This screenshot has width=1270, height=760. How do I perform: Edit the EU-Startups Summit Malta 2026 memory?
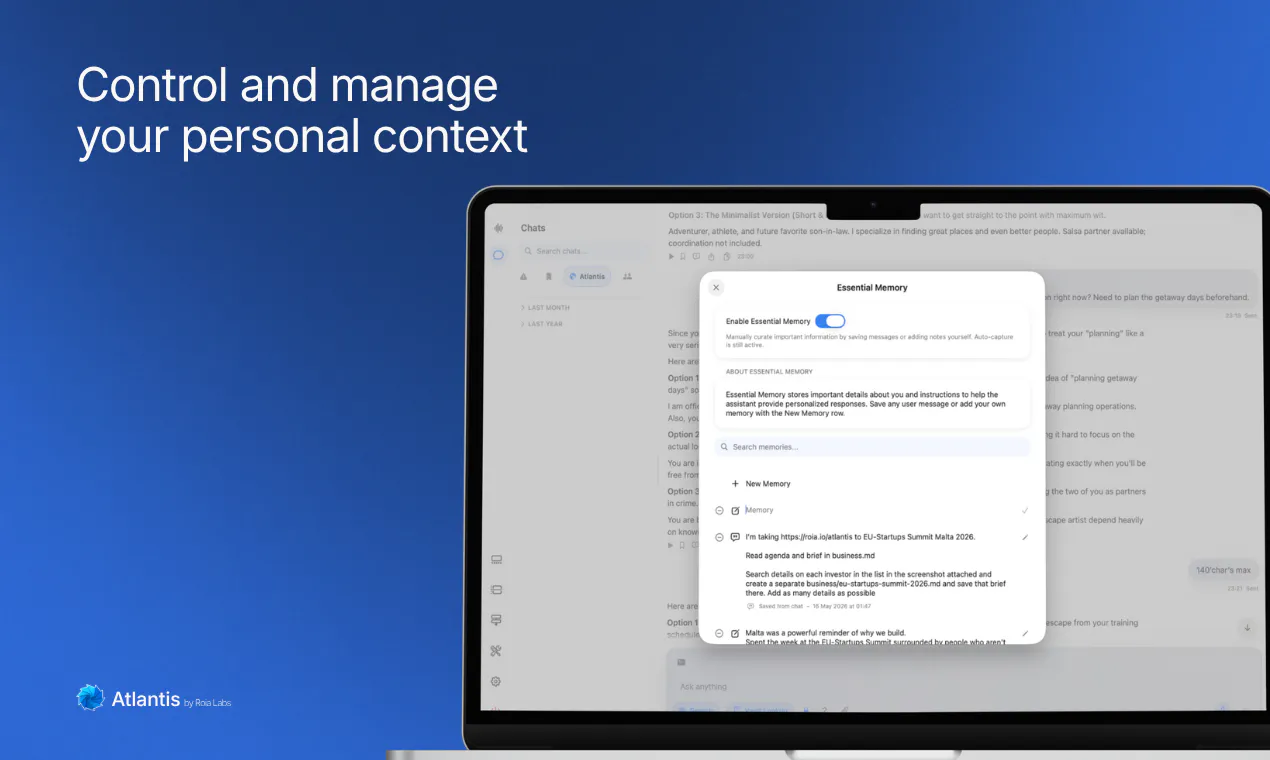[x=1025, y=537]
